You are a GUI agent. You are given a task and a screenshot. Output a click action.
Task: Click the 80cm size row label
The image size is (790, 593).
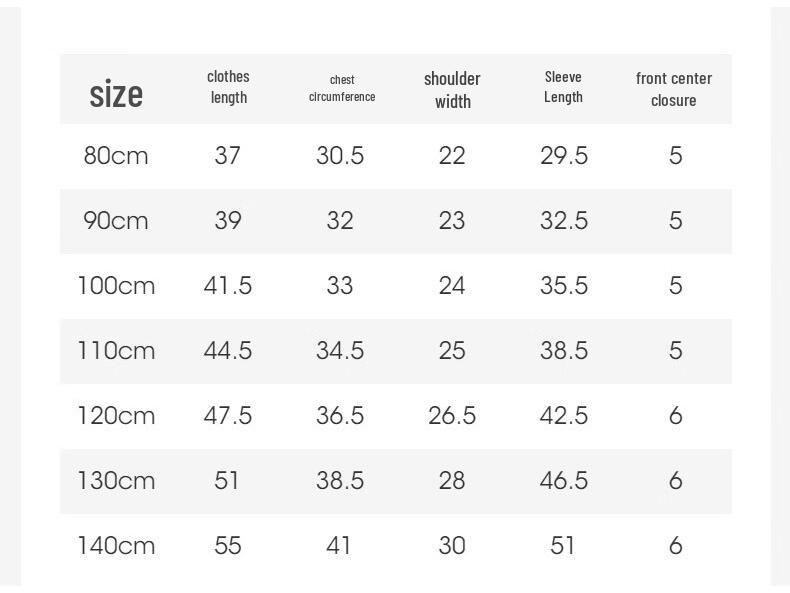116,156
